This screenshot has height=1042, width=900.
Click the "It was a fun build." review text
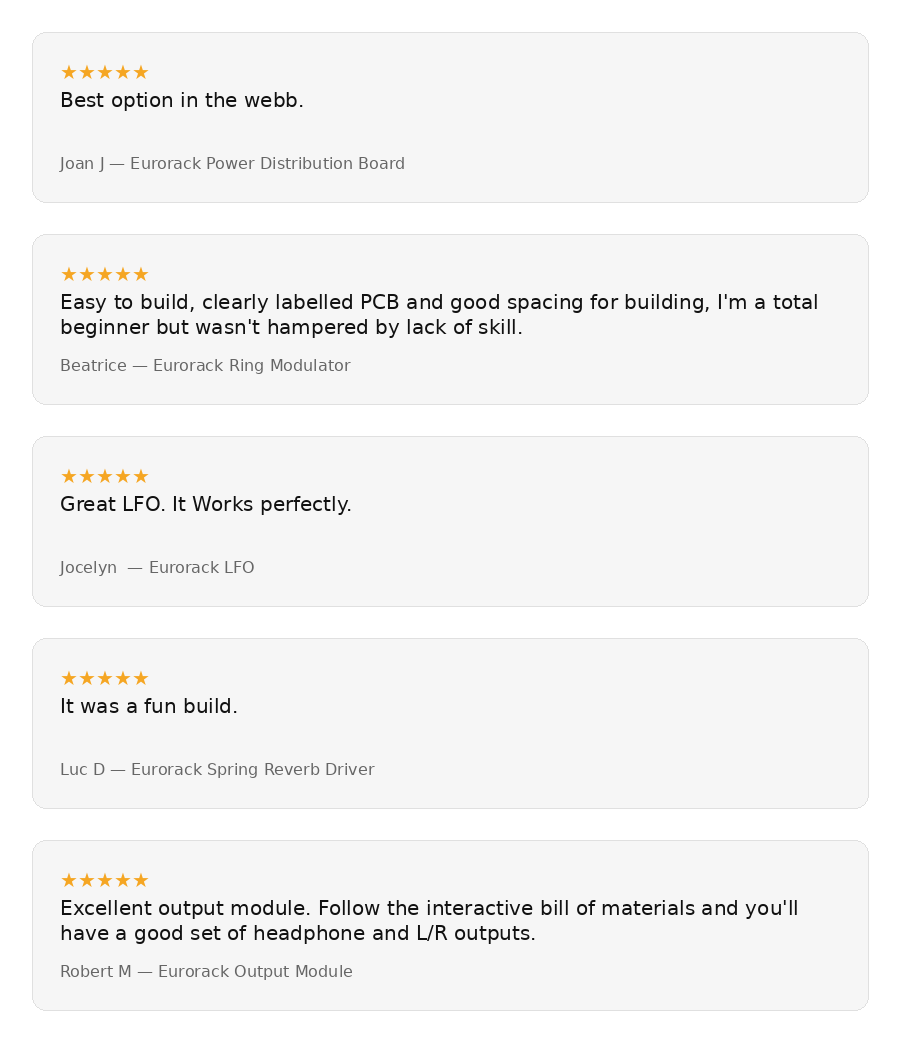(149, 707)
